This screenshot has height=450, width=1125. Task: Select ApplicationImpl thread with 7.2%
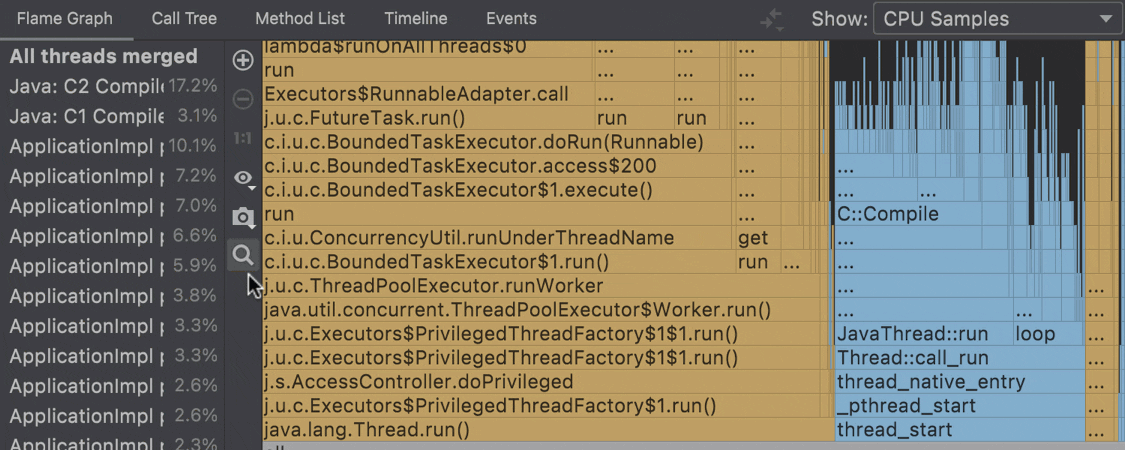click(x=111, y=177)
